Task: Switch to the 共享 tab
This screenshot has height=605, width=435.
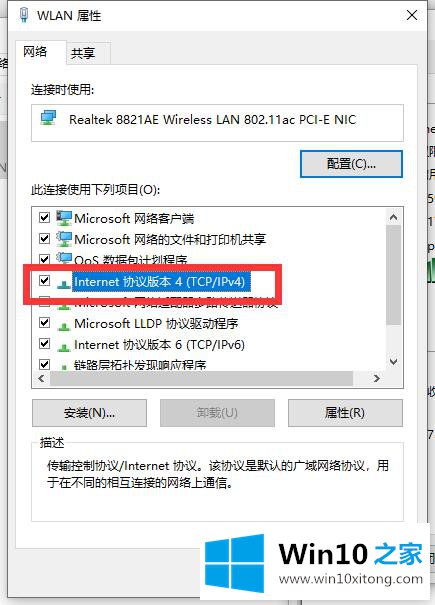Action: pyautogui.click(x=83, y=53)
